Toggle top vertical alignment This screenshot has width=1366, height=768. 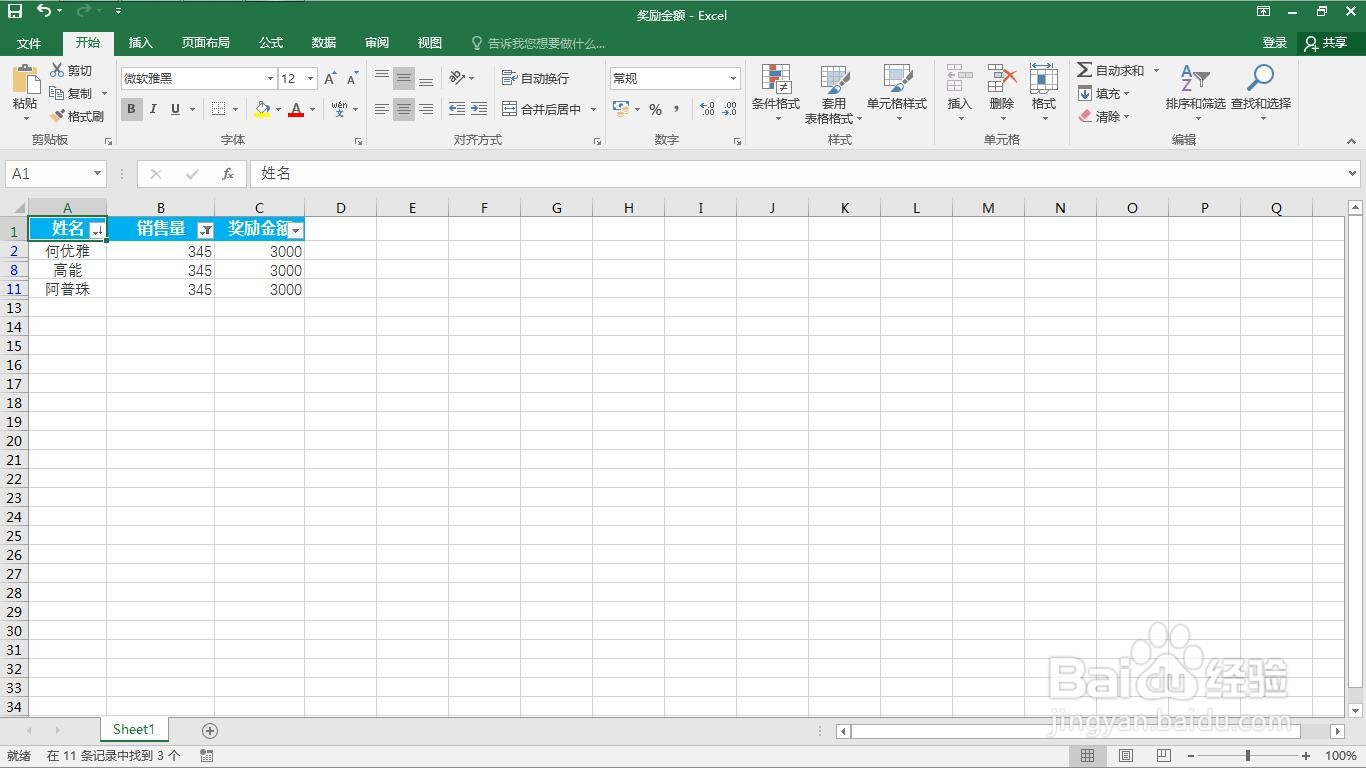pyautogui.click(x=382, y=78)
